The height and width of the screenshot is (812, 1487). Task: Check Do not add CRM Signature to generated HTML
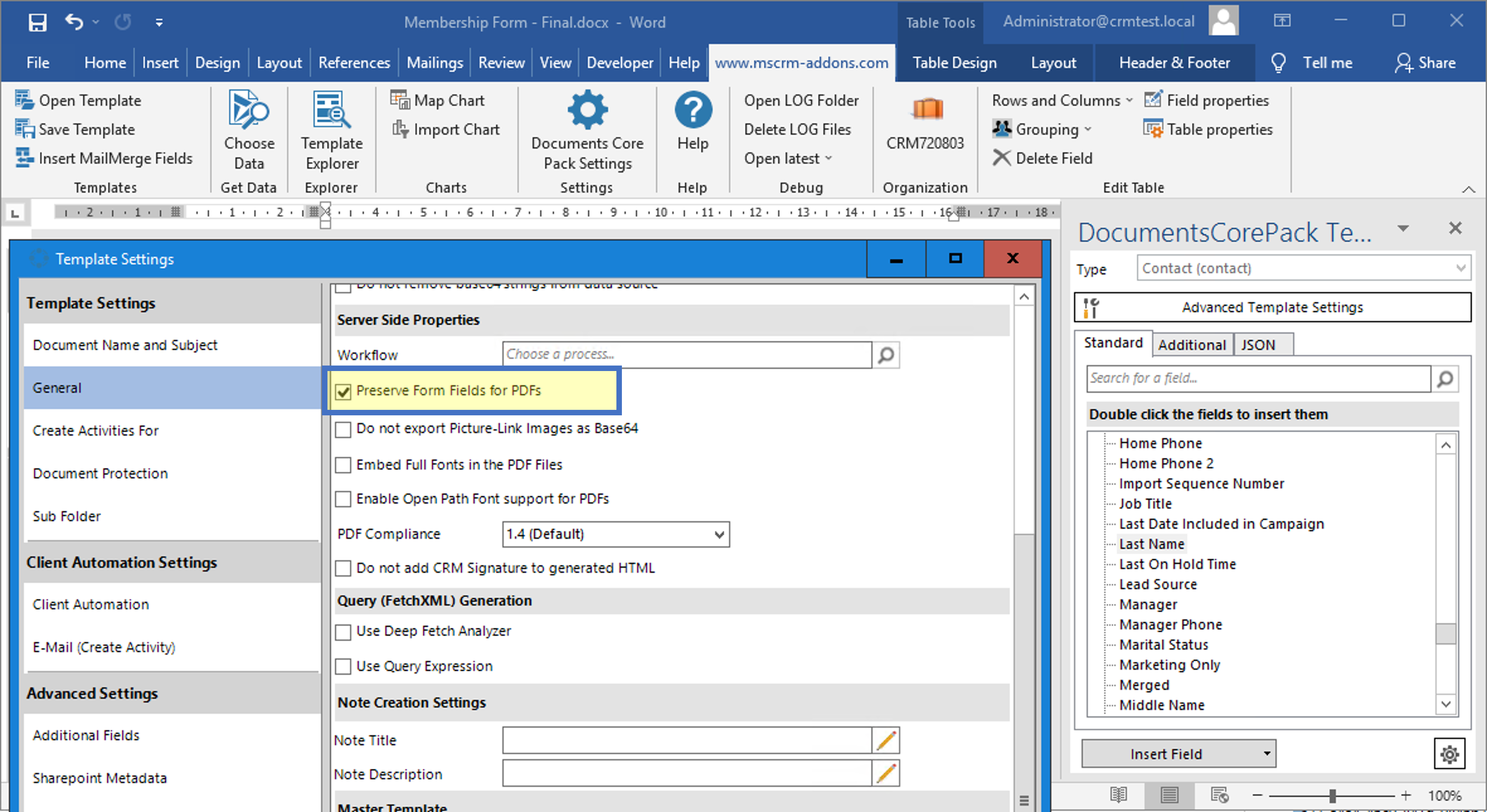tap(344, 568)
